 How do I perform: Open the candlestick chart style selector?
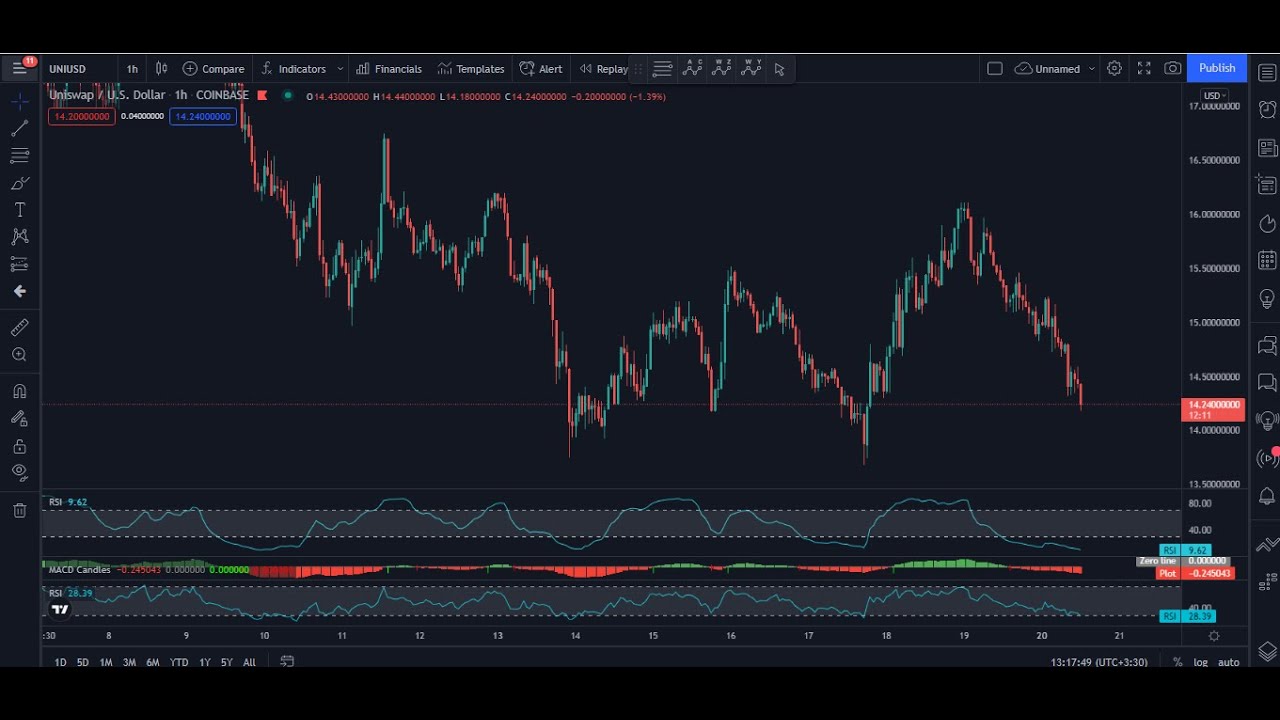pos(161,68)
